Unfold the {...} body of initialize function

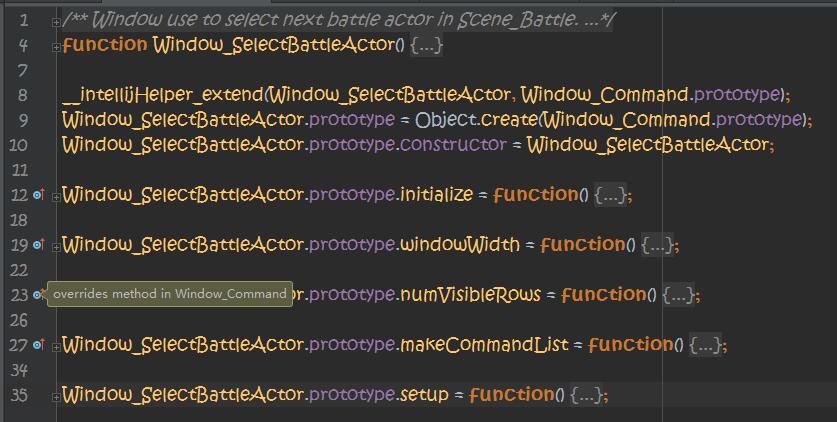pyautogui.click(x=610, y=195)
